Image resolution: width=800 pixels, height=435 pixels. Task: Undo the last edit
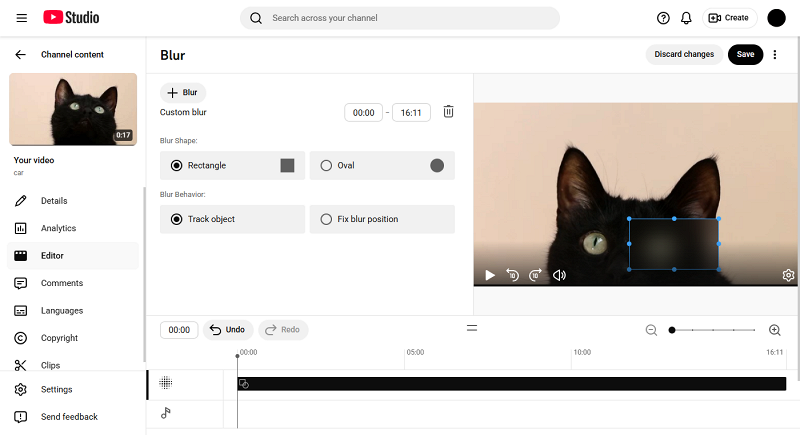click(x=228, y=330)
